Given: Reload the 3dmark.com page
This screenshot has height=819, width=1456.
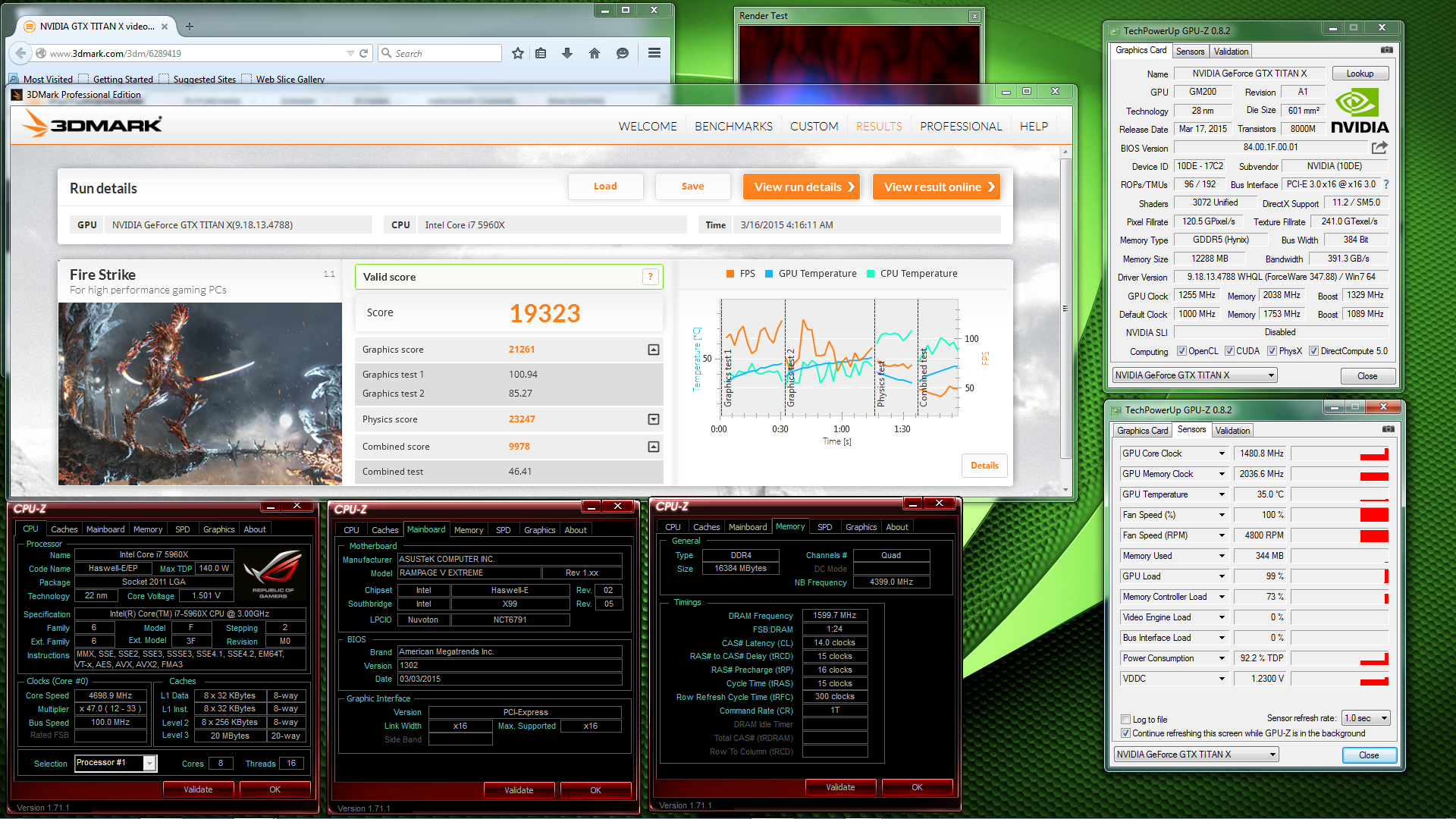Looking at the screenshot, I should point(363,53).
